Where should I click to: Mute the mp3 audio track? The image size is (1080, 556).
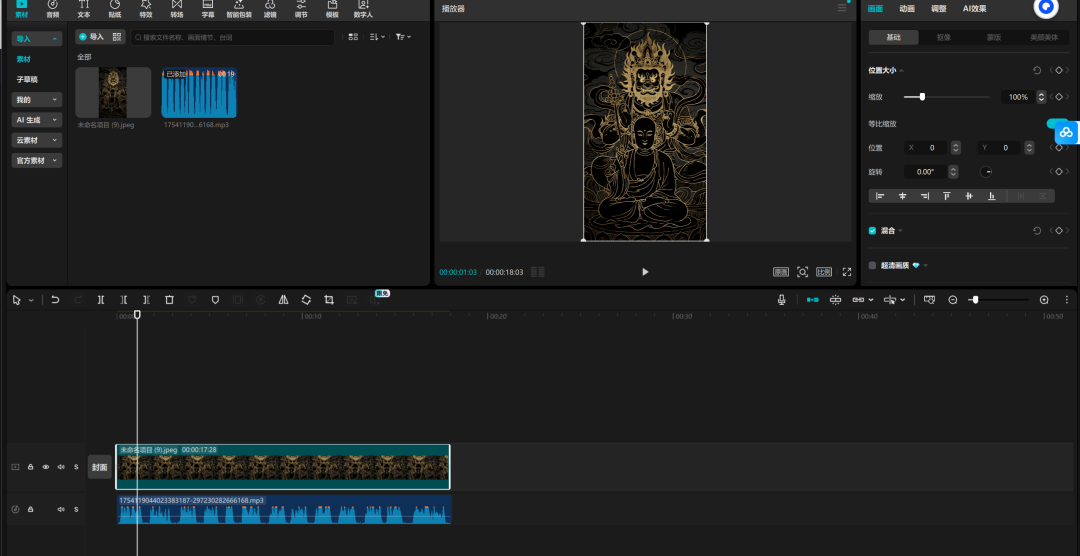[x=61, y=509]
